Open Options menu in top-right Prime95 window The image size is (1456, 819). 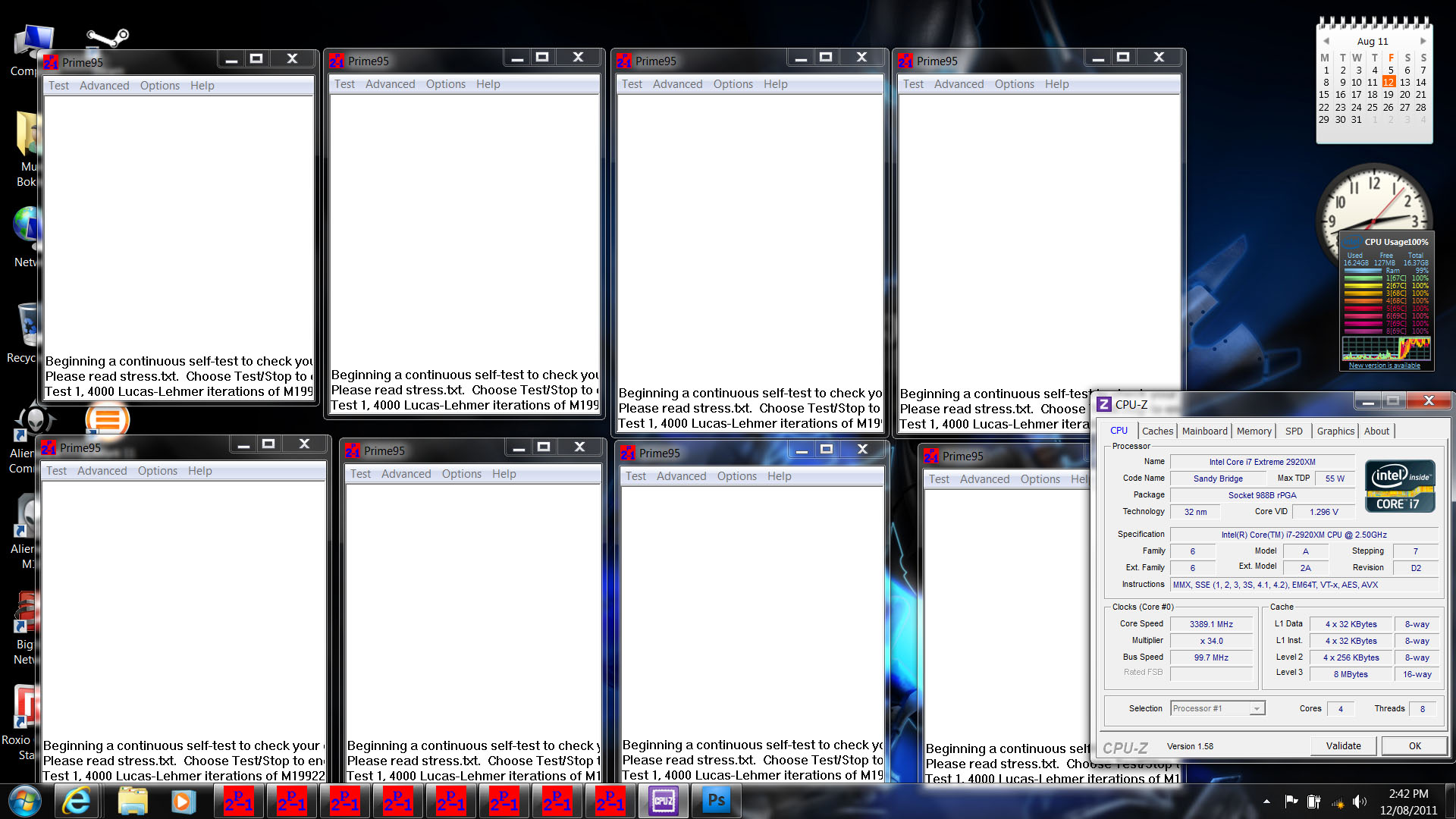click(x=1014, y=84)
